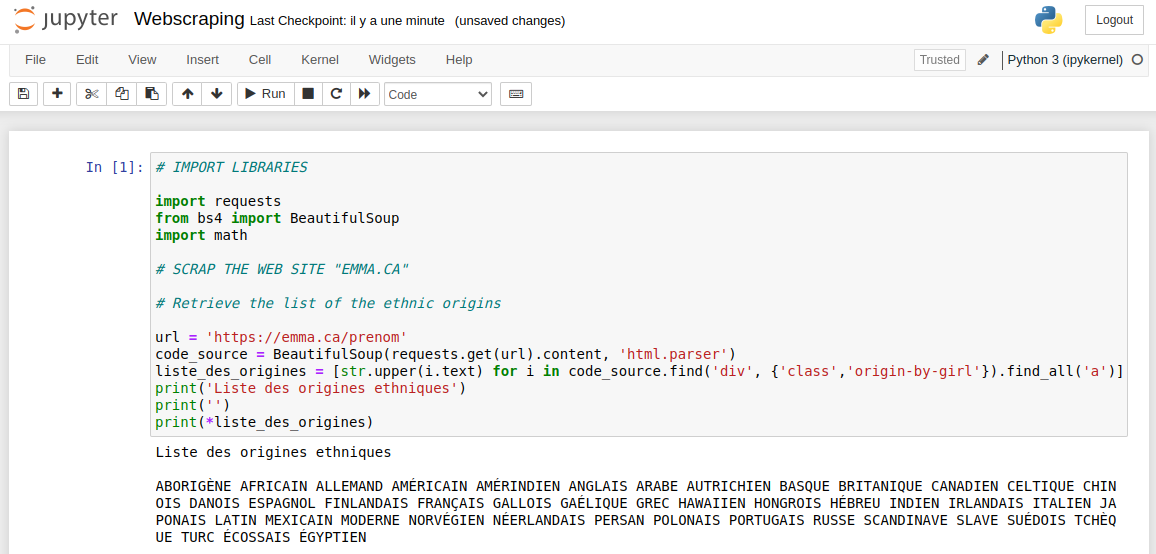Image resolution: width=1156 pixels, height=554 pixels.
Task: Click the word ÉGYPTIEN in output
Action: click(x=332, y=537)
